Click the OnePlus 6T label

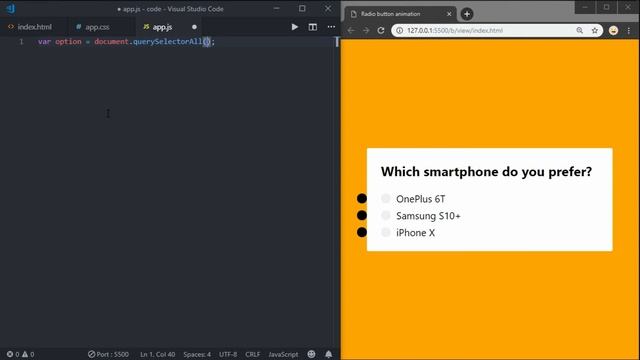click(420, 199)
